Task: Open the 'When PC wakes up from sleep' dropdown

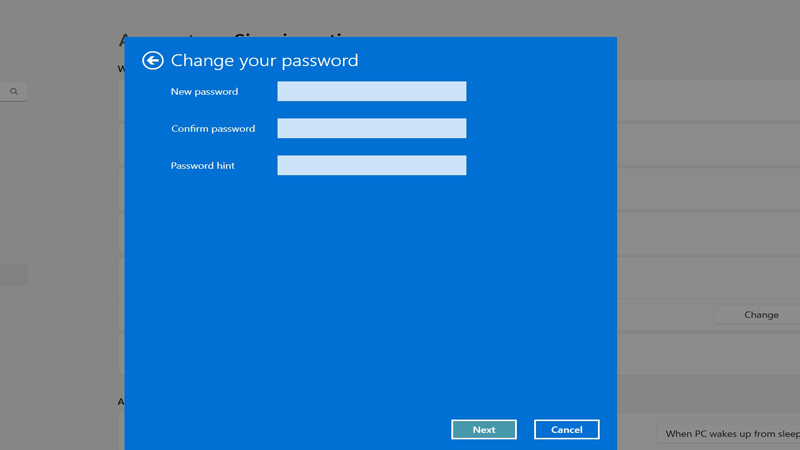Action: [731, 434]
